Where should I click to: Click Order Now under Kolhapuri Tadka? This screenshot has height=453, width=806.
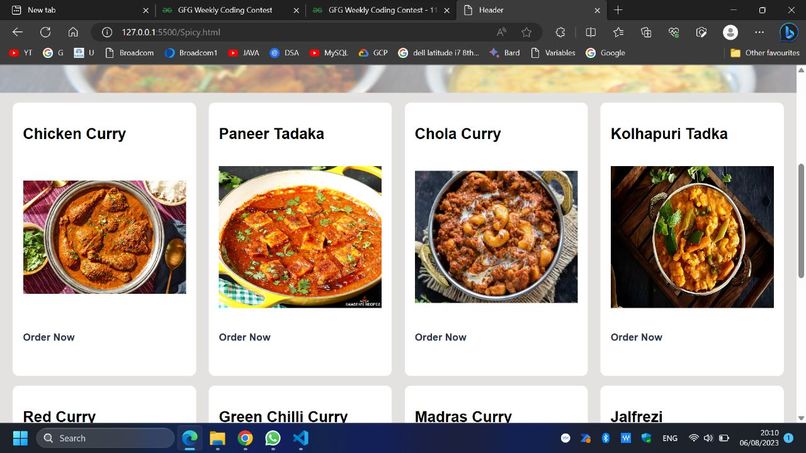point(636,337)
